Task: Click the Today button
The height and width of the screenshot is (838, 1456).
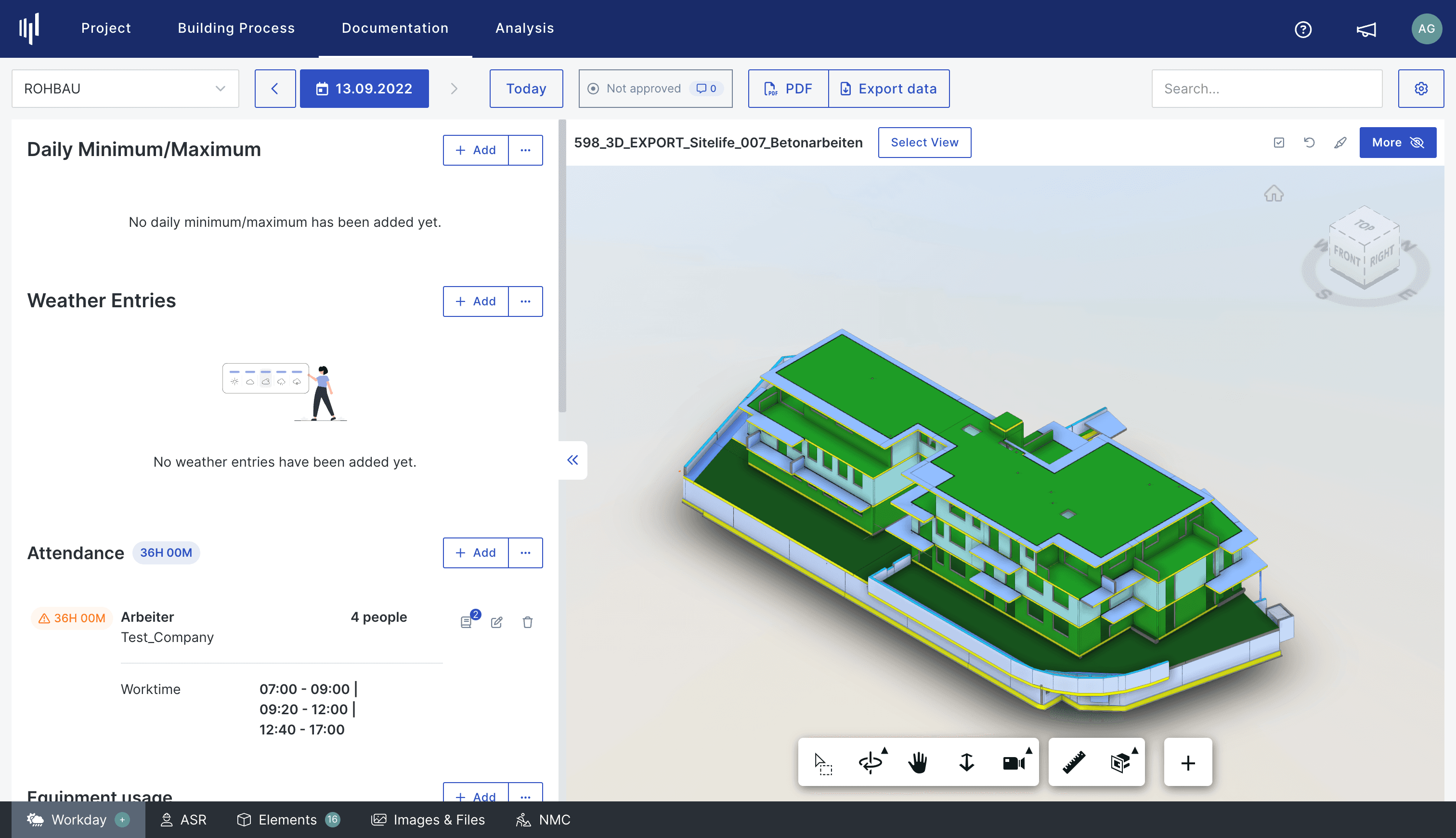Action: pyautogui.click(x=526, y=89)
